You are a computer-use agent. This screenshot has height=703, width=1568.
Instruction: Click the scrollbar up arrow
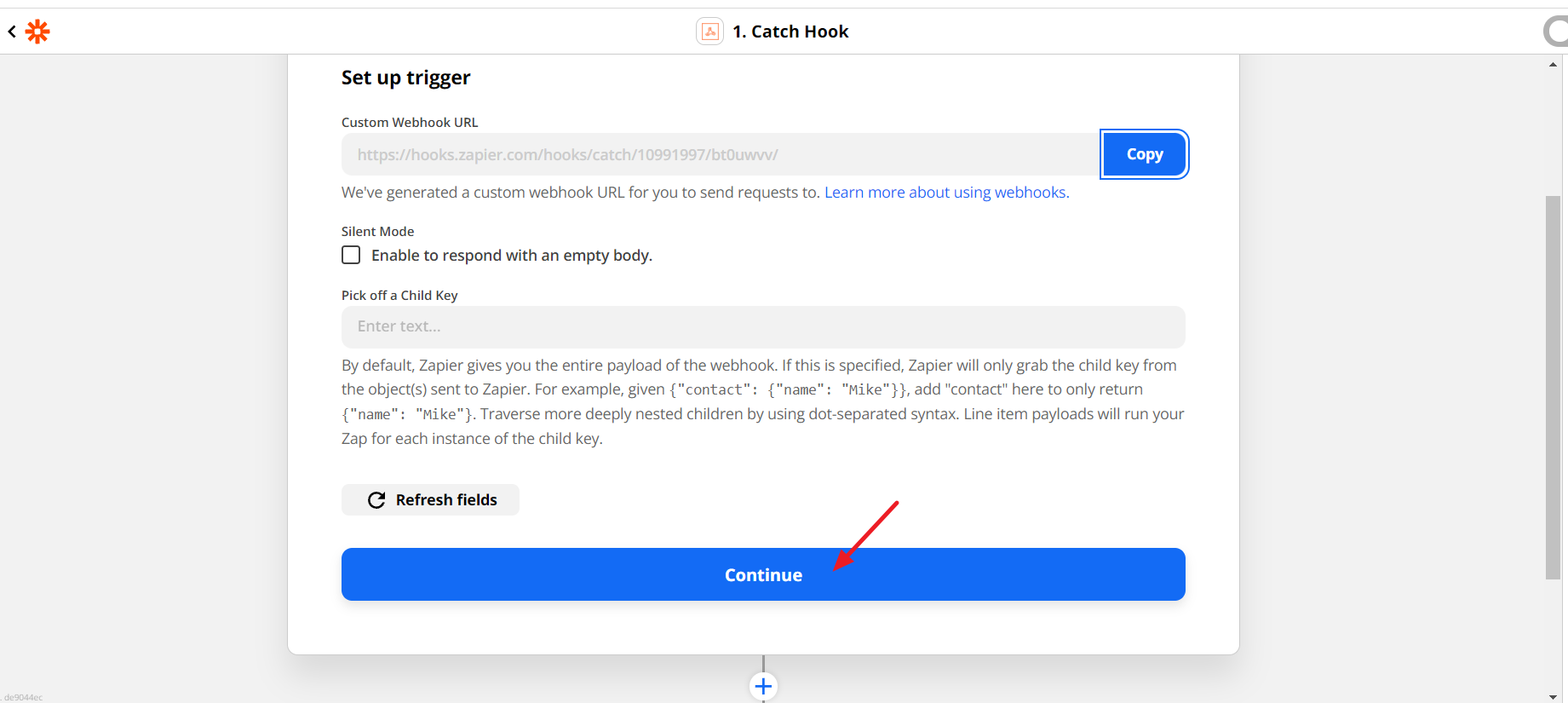pos(1553,64)
